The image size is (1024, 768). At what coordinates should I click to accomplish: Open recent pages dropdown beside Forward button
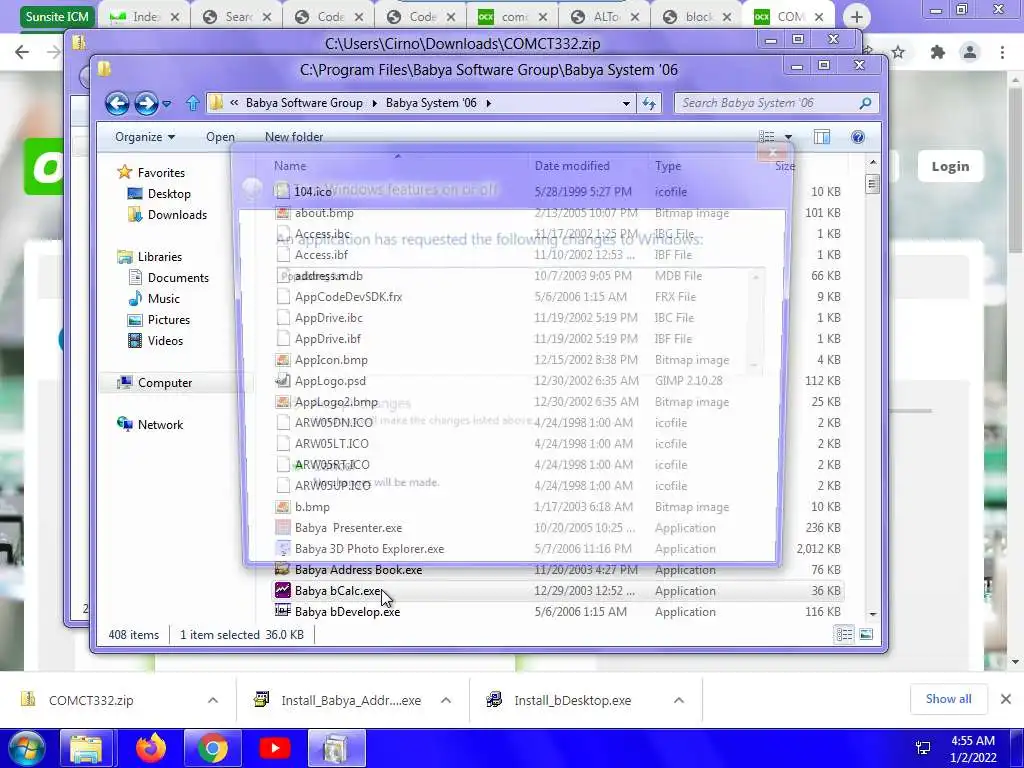pyautogui.click(x=167, y=103)
